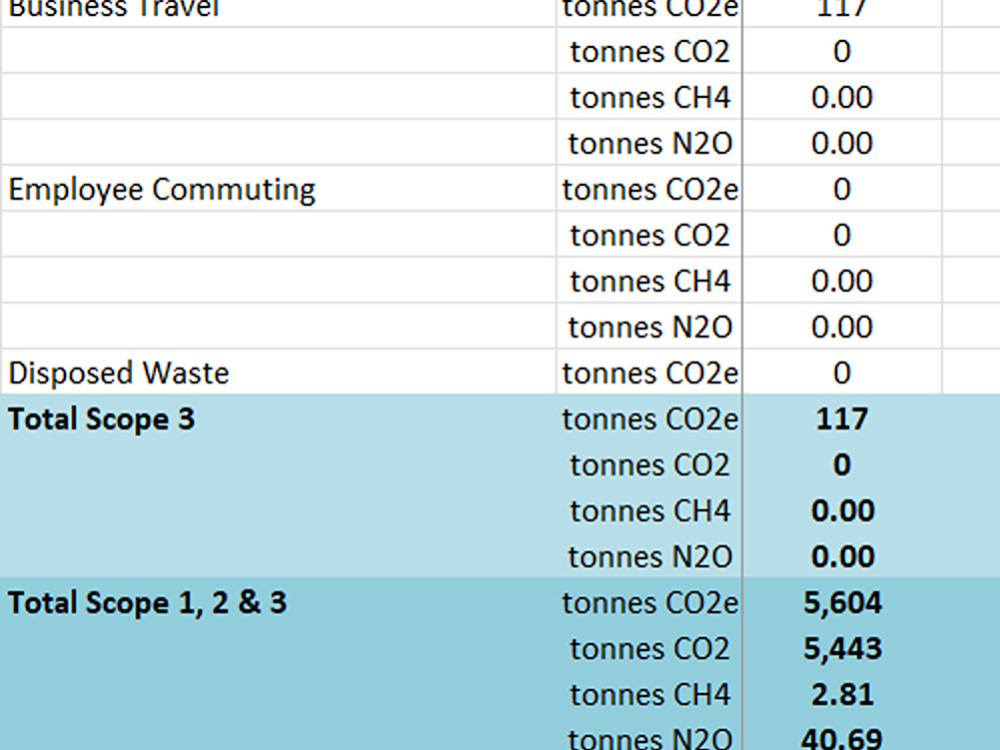Click 'tonnes CH4' unit under Employee Commuting
This screenshot has width=1000, height=750.
pos(649,281)
